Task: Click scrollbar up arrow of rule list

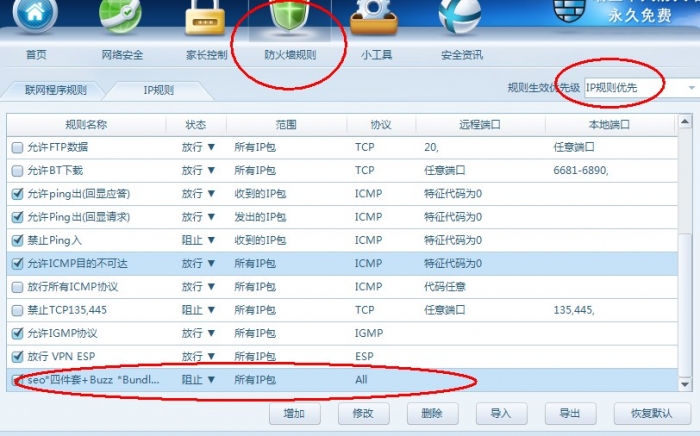Action: (x=685, y=121)
